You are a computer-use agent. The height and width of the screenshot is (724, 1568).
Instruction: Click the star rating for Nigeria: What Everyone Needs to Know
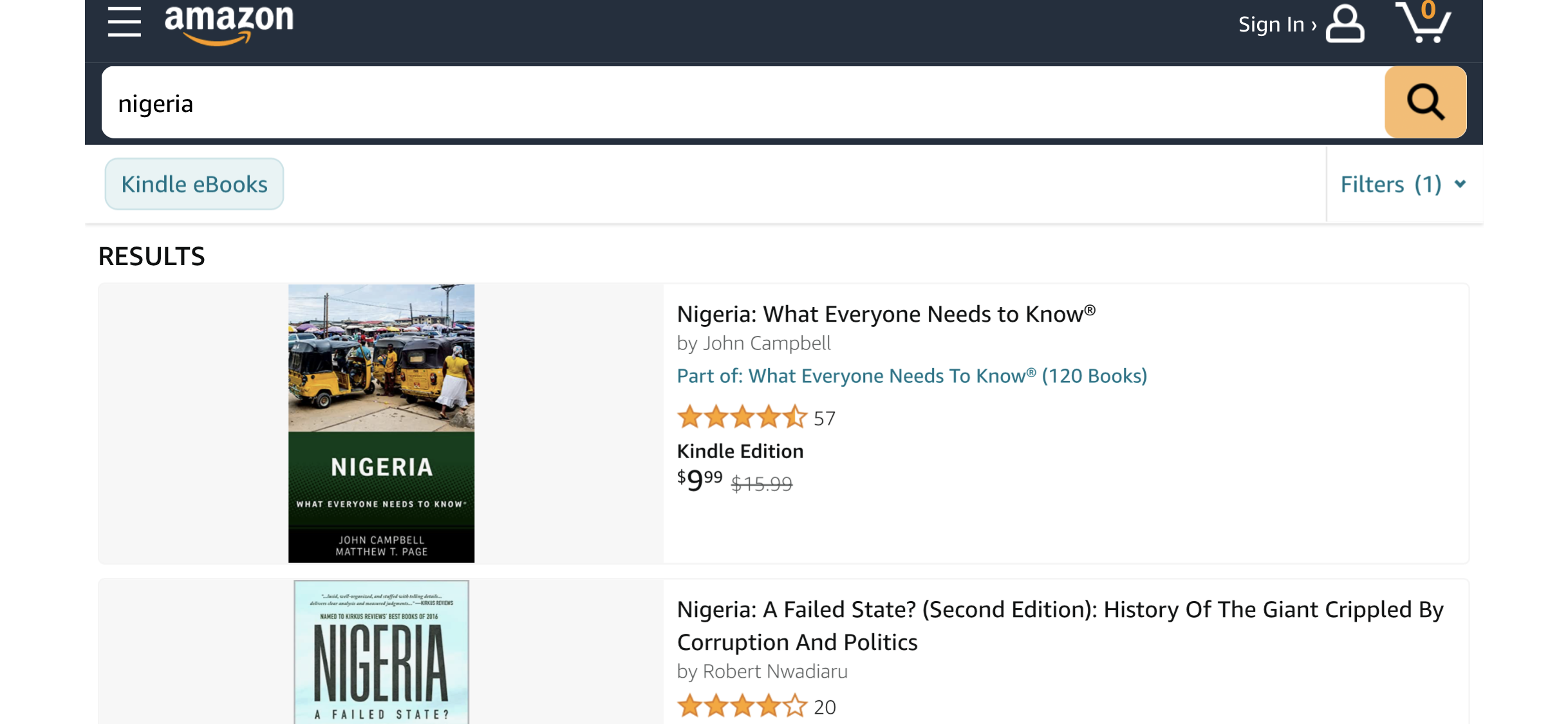click(742, 418)
